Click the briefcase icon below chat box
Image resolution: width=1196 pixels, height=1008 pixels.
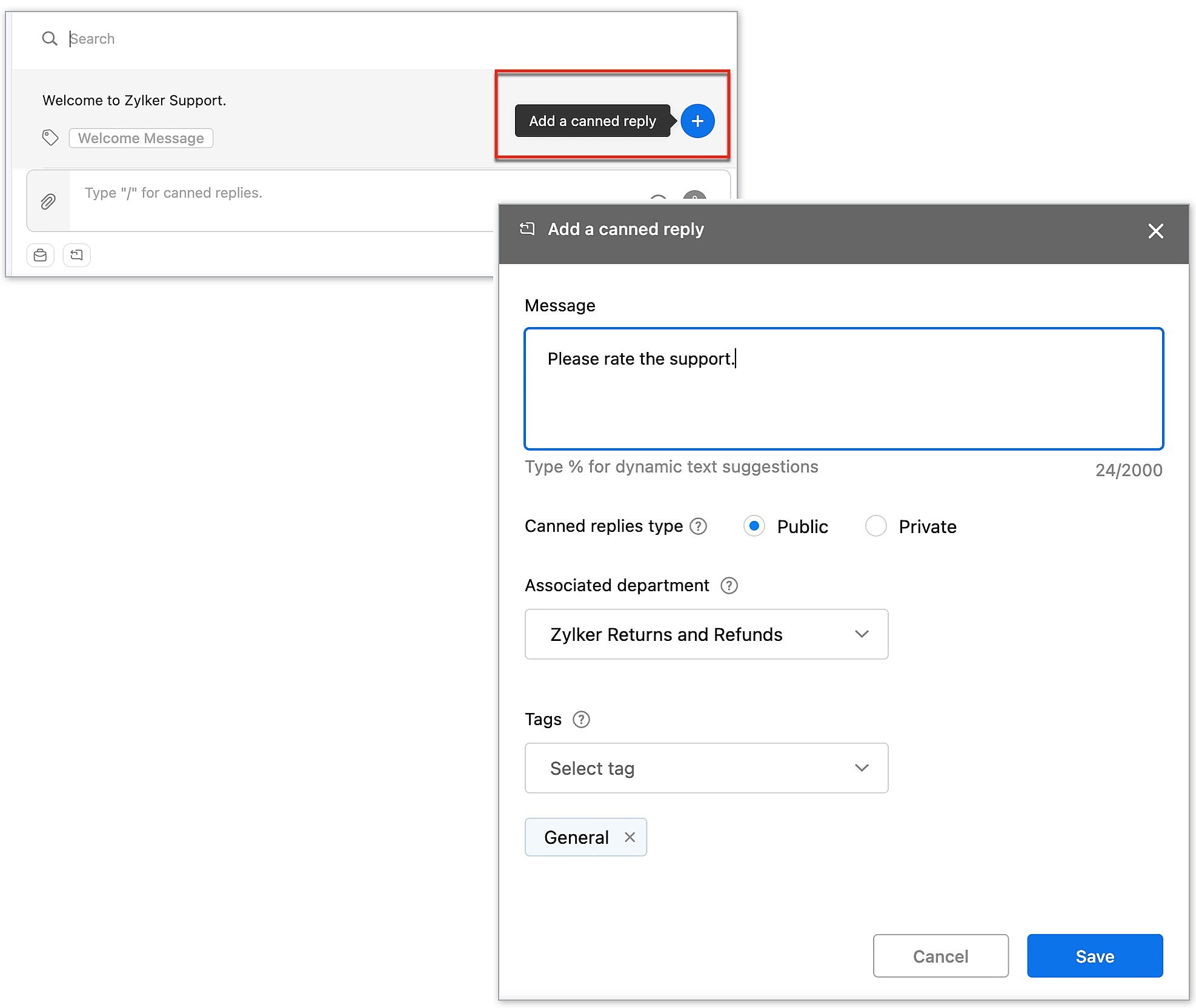click(x=40, y=255)
